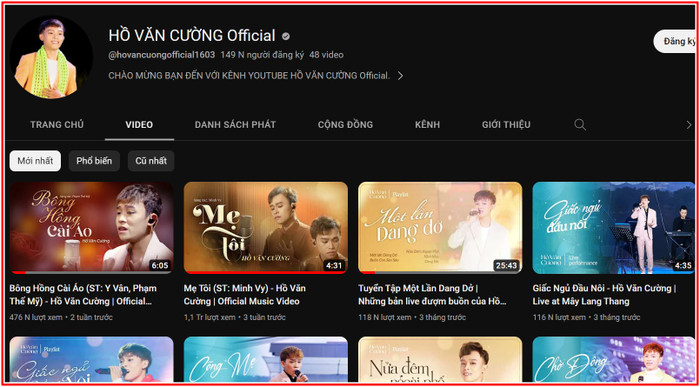Viewport: 700px width, 387px height.
Task: Show more tabs with the right arrow
Action: [x=688, y=125]
